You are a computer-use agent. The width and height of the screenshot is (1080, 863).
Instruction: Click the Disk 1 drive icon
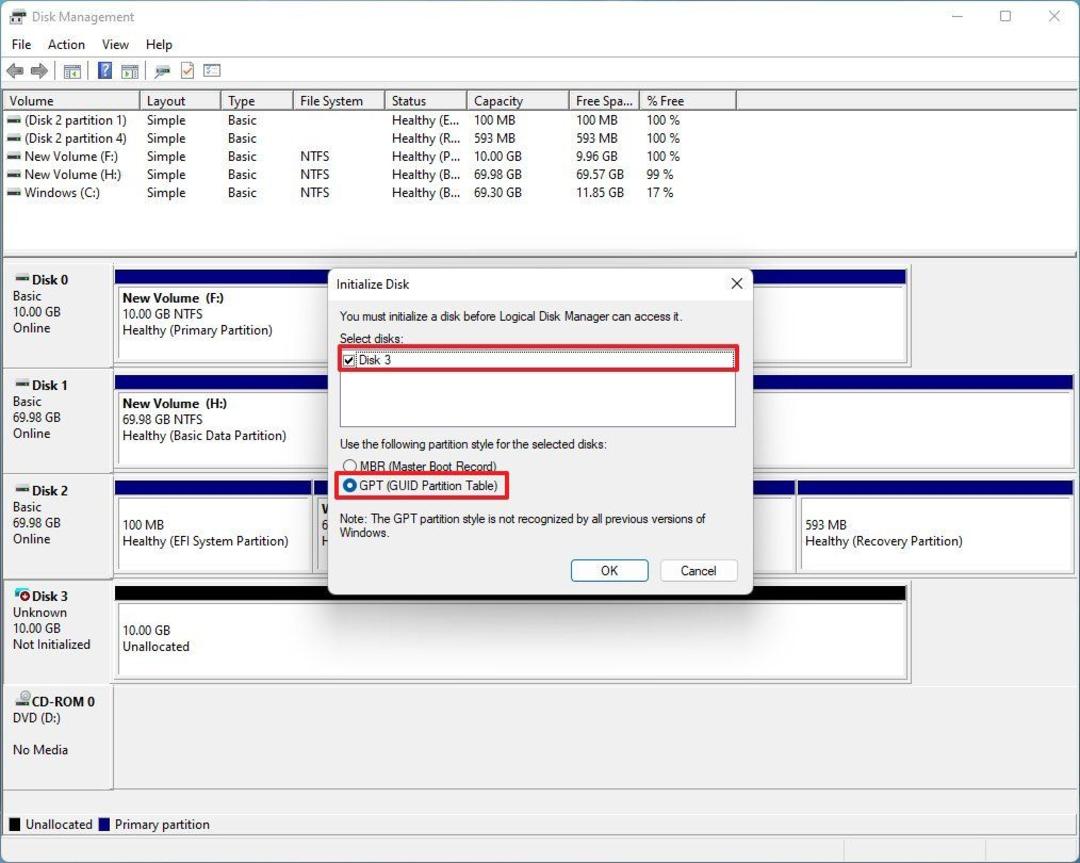point(22,384)
